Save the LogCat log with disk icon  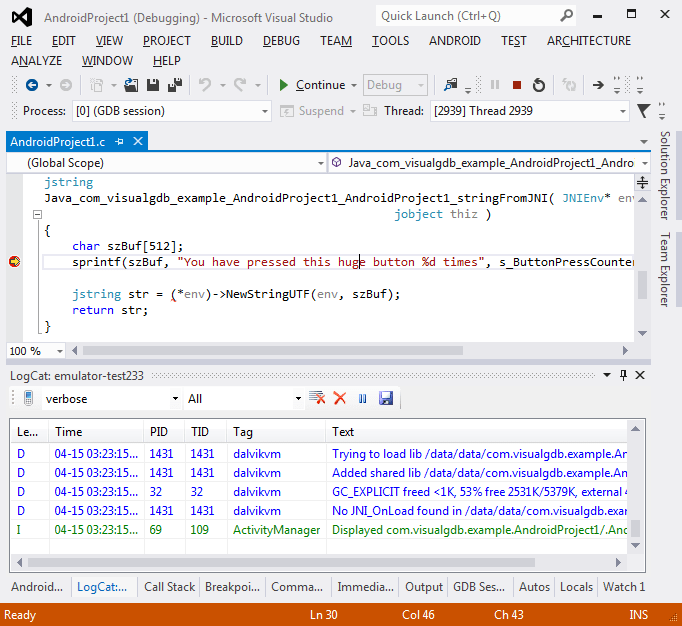[x=386, y=398]
